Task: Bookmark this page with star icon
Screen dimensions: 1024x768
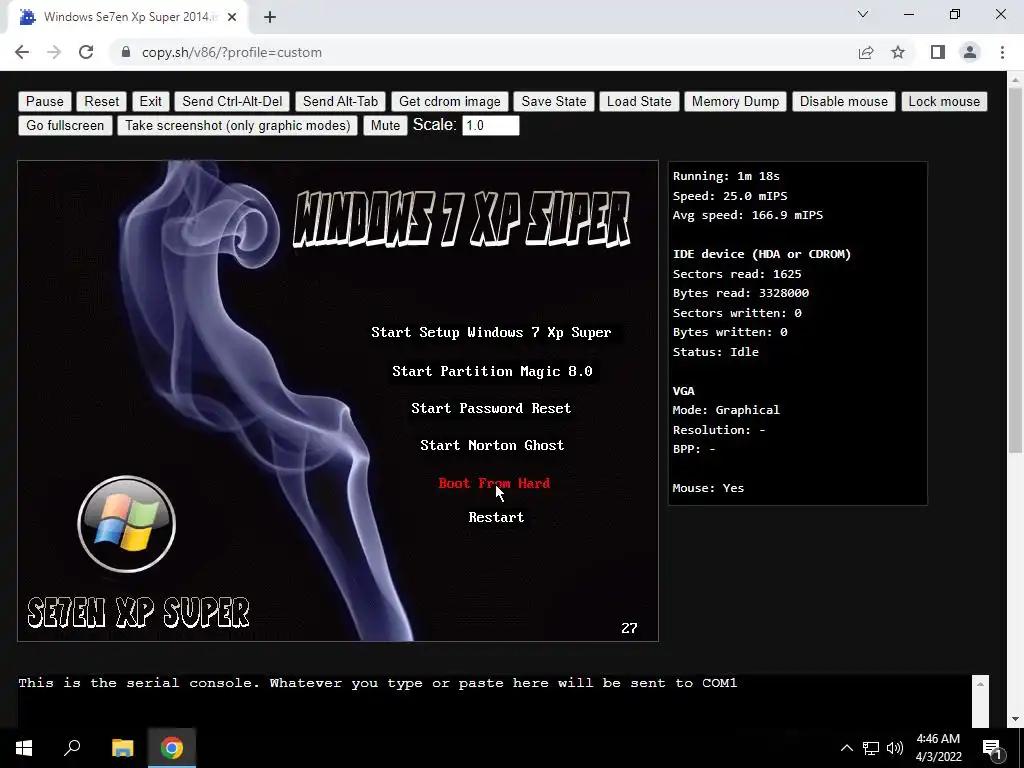Action: point(898,52)
